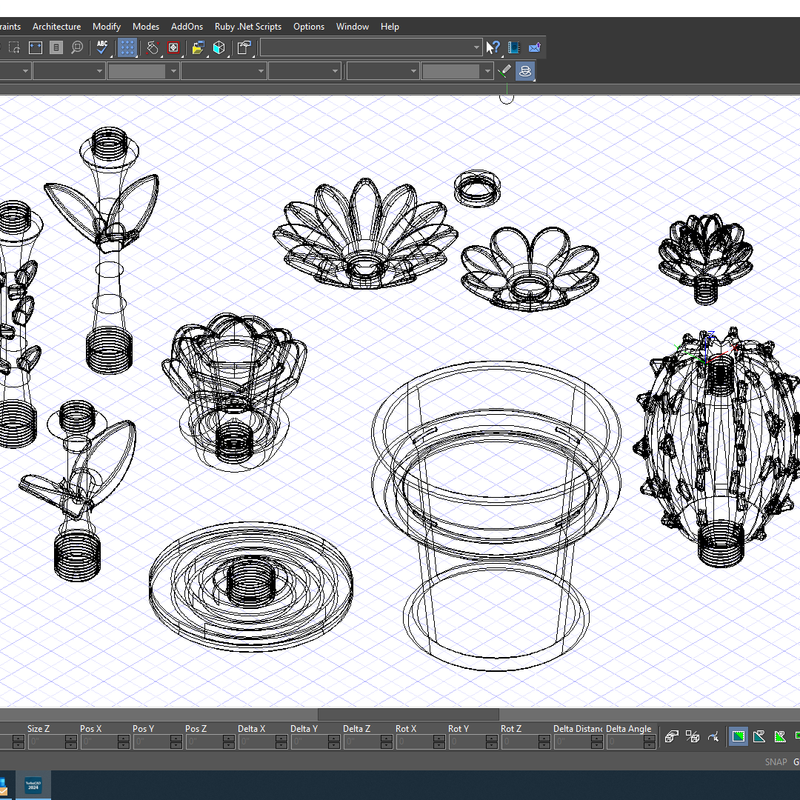Click the percent-style icon in bottom toolbar

692,736
